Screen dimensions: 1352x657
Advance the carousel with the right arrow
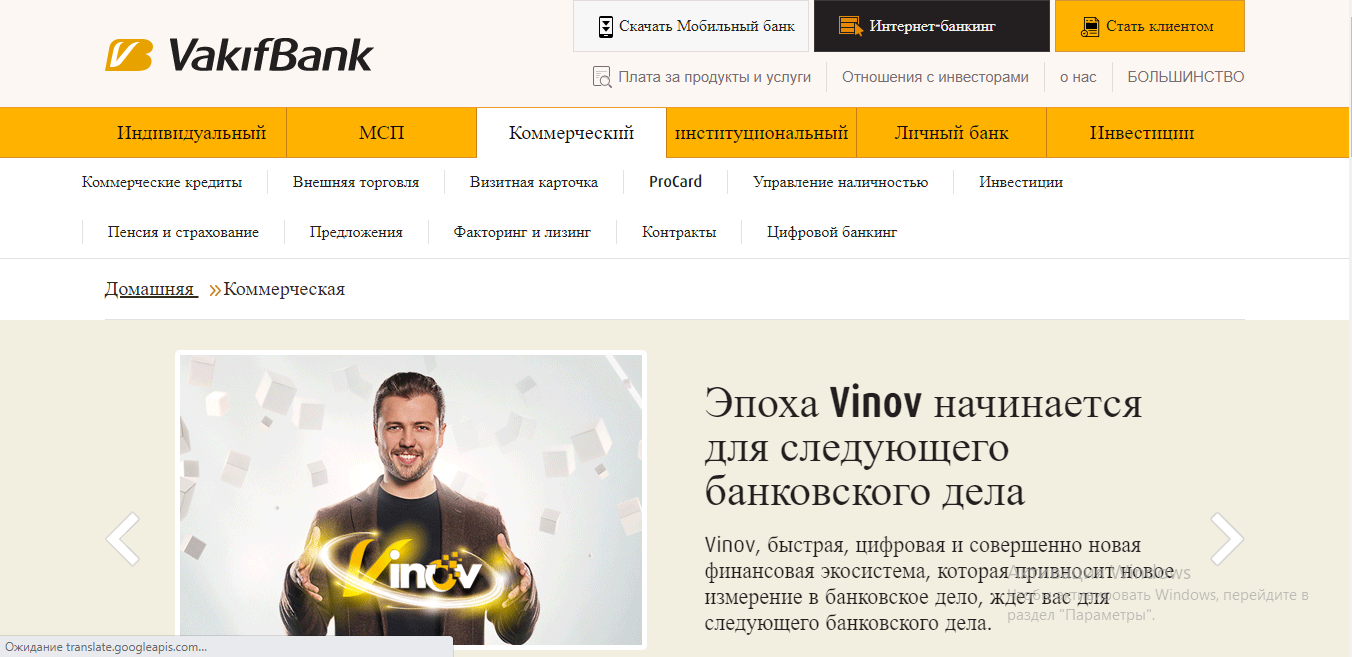click(x=1227, y=539)
